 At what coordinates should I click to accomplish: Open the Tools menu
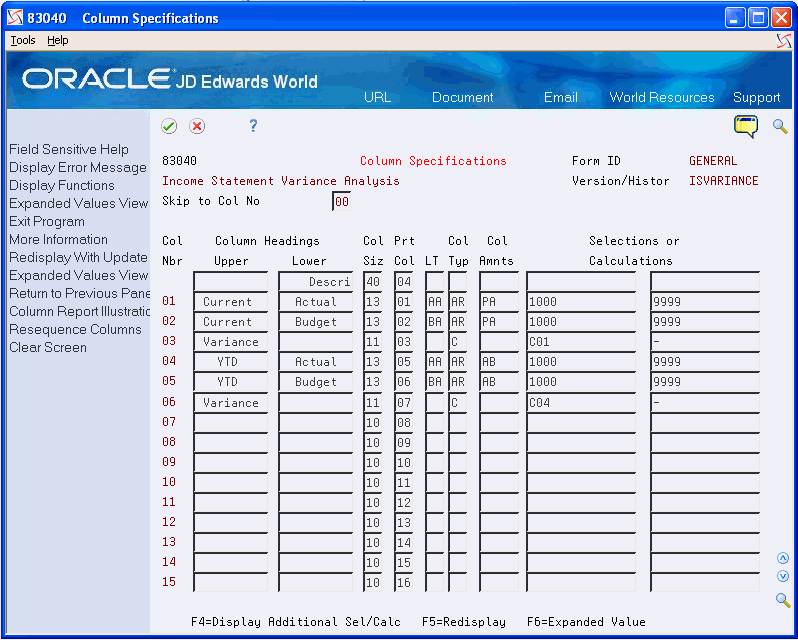click(23, 40)
